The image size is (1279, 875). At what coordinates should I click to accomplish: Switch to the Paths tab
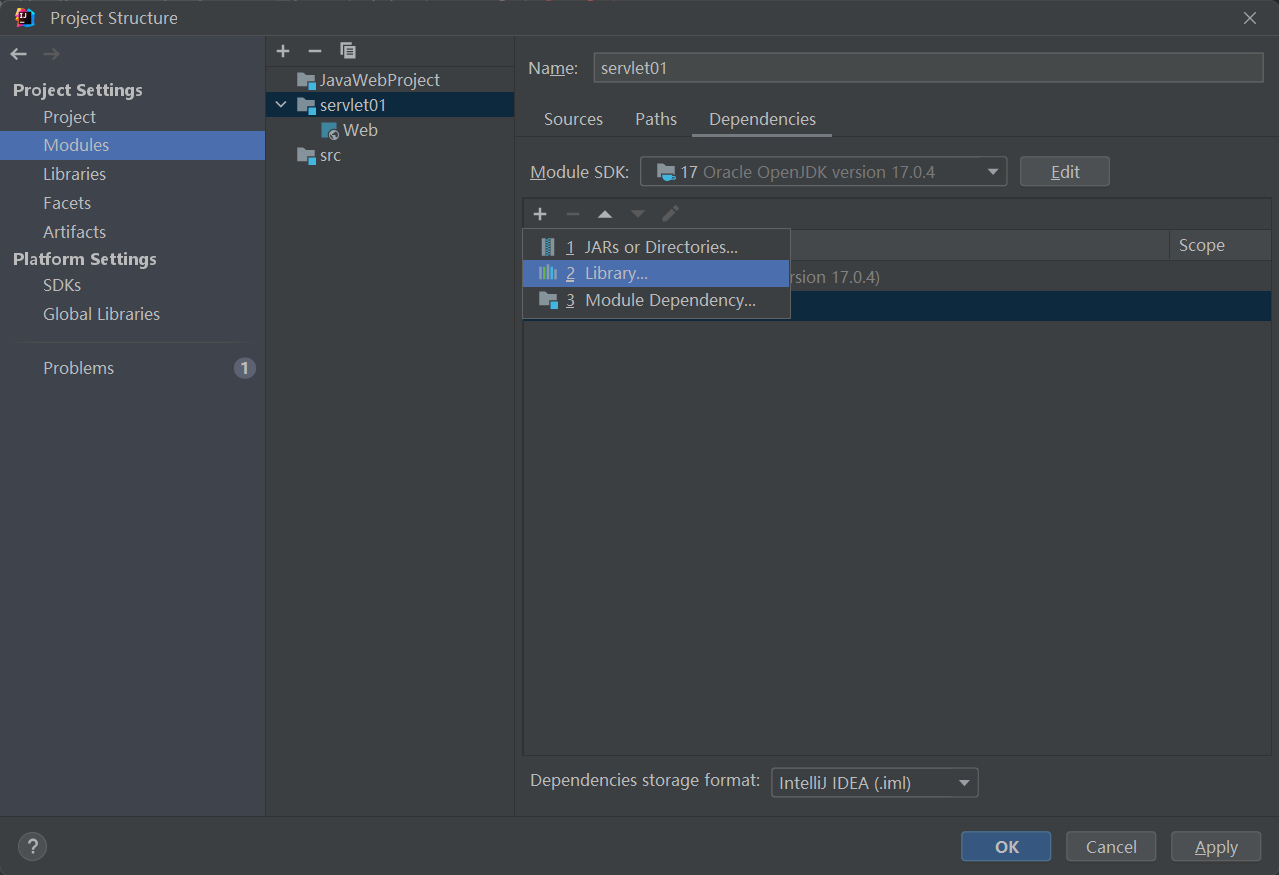click(x=656, y=119)
